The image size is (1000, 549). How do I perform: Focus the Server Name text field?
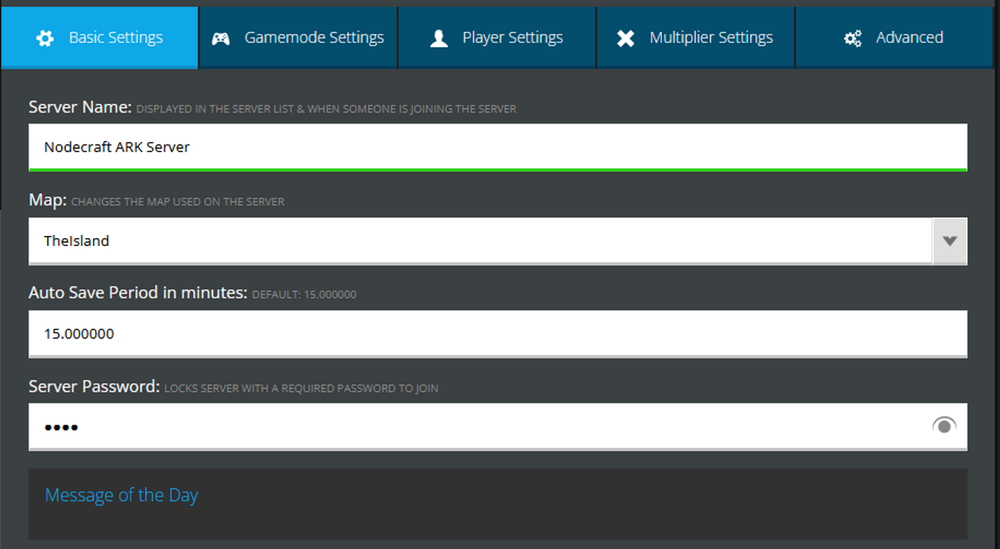point(497,147)
